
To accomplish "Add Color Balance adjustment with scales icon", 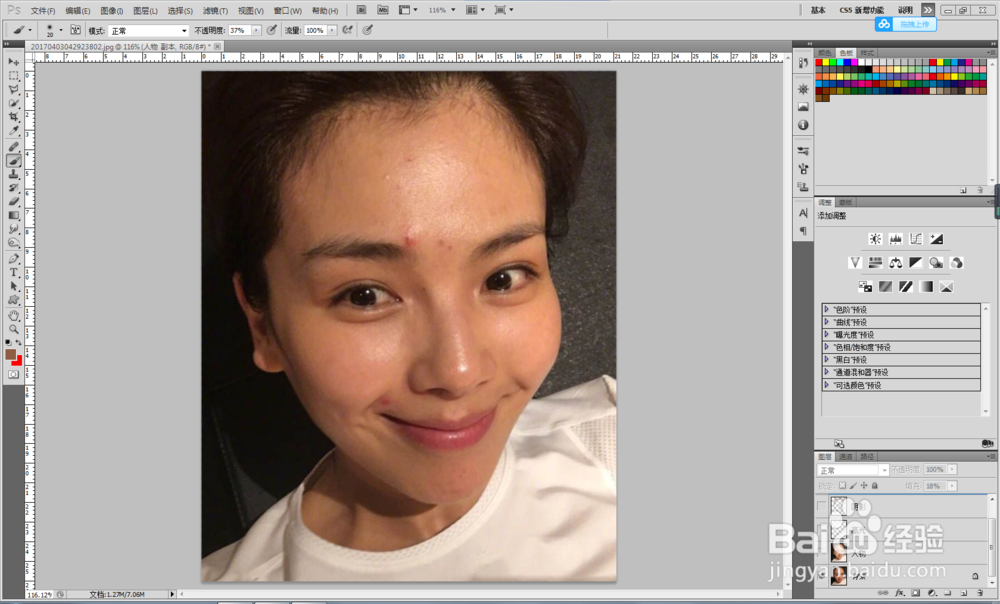I will (895, 262).
